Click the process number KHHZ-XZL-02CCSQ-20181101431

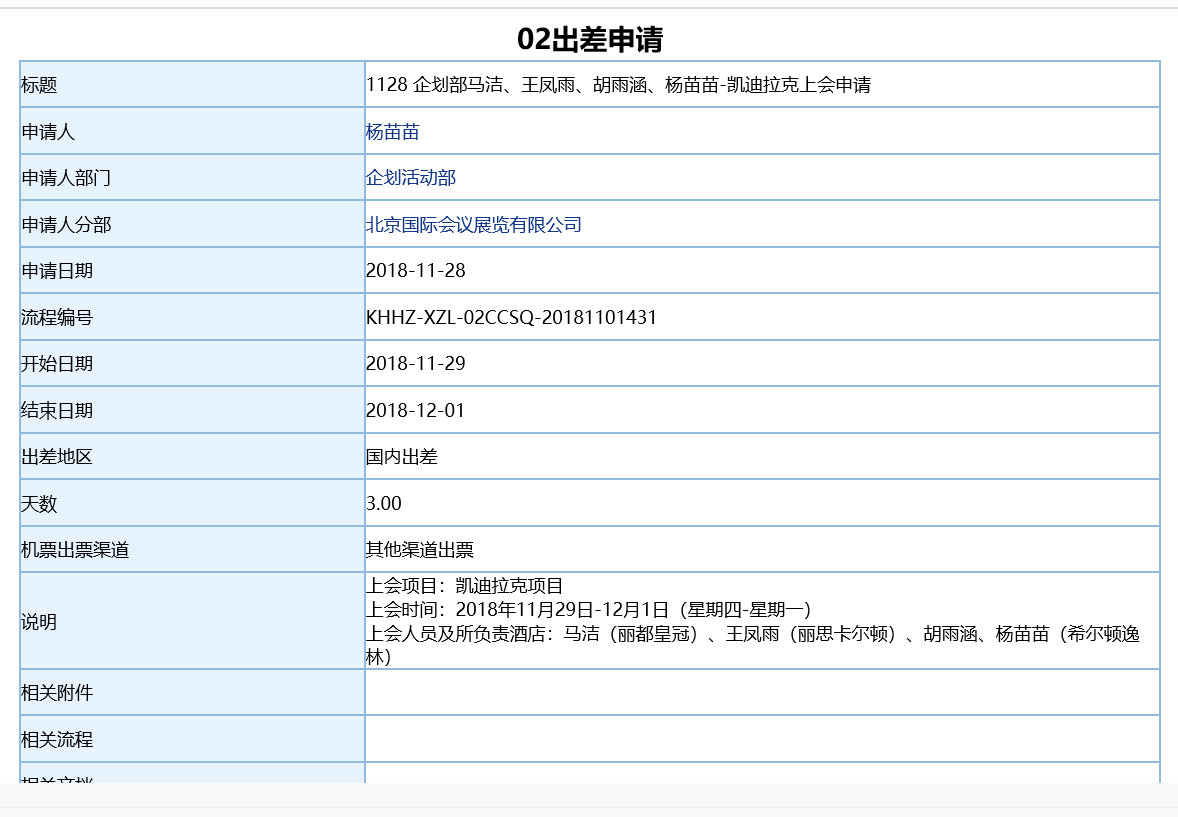tap(511, 318)
